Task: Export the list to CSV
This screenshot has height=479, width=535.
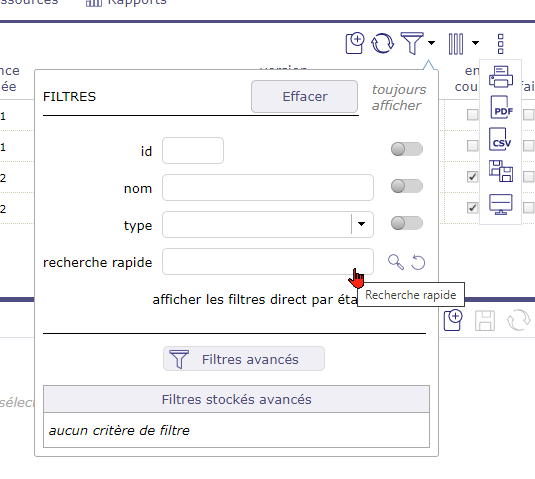Action: click(500, 139)
